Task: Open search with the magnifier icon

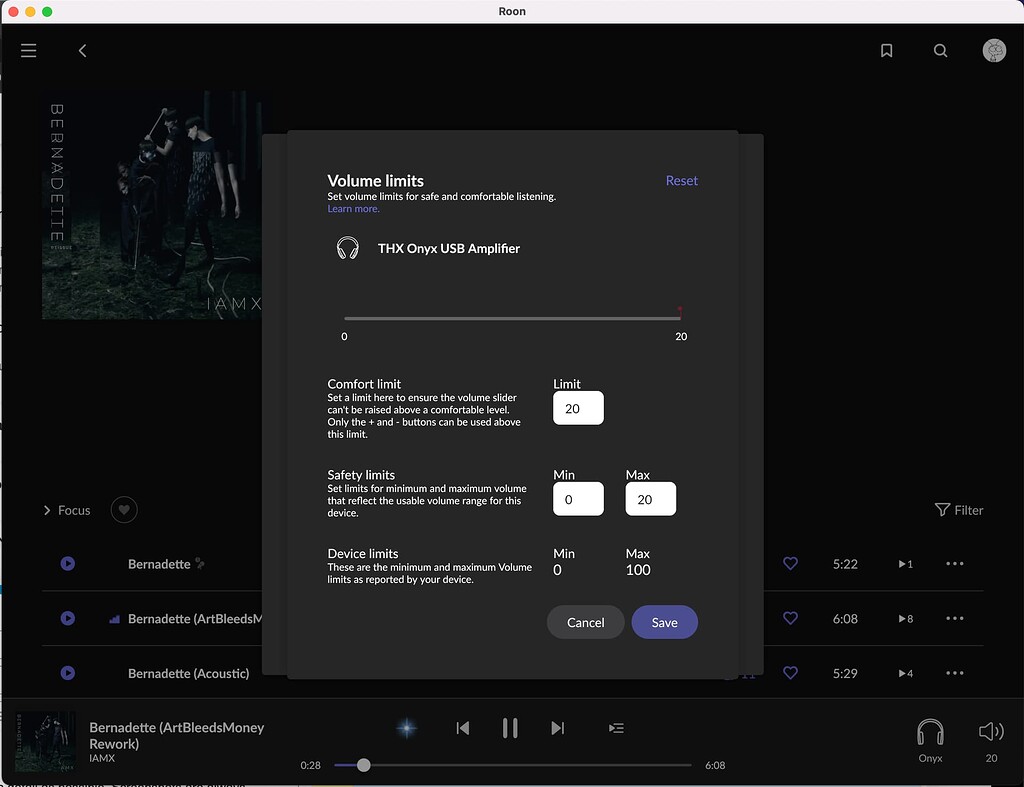Action: (940, 50)
